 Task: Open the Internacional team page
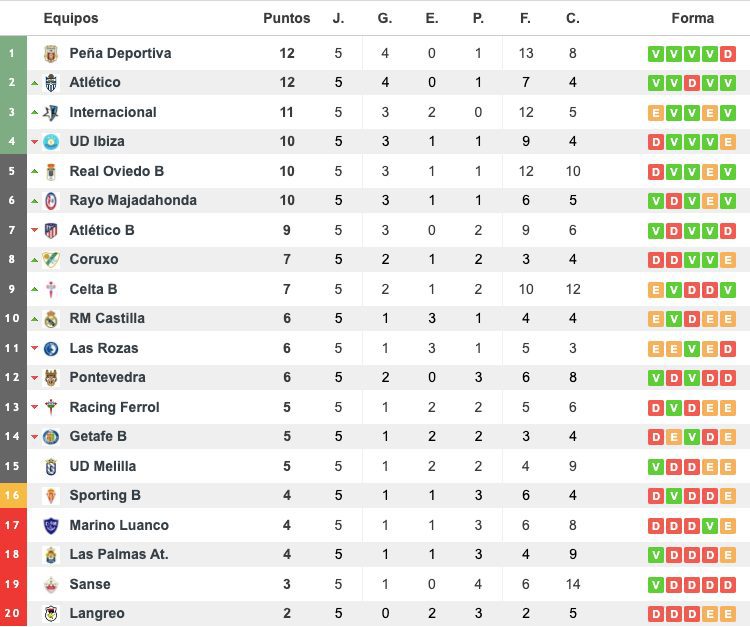click(113, 112)
